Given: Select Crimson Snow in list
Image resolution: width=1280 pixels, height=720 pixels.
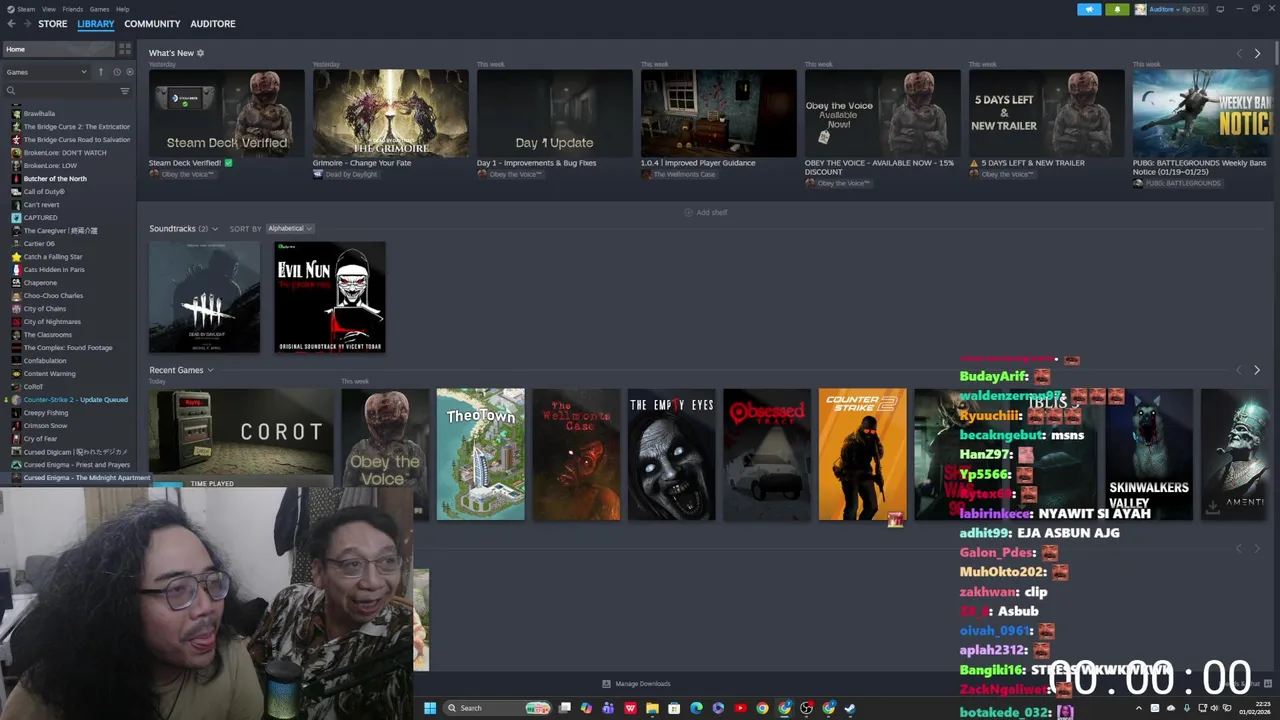Looking at the screenshot, I should 45,426.
